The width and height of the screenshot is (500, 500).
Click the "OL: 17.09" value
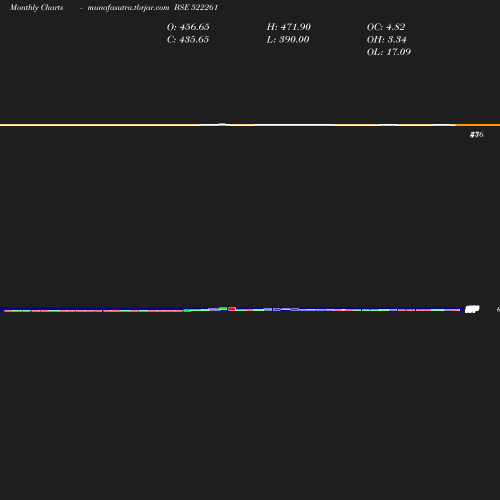click(x=389, y=52)
